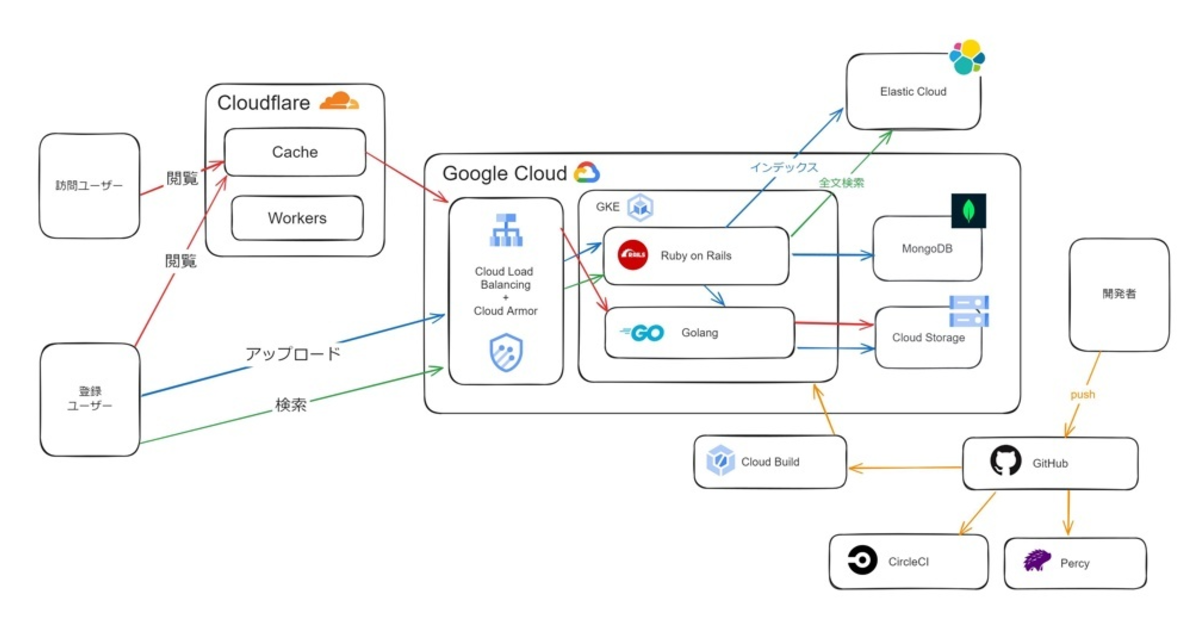Click the Workers label
Image resolution: width=1200 pixels, height=630 pixels.
click(x=297, y=218)
